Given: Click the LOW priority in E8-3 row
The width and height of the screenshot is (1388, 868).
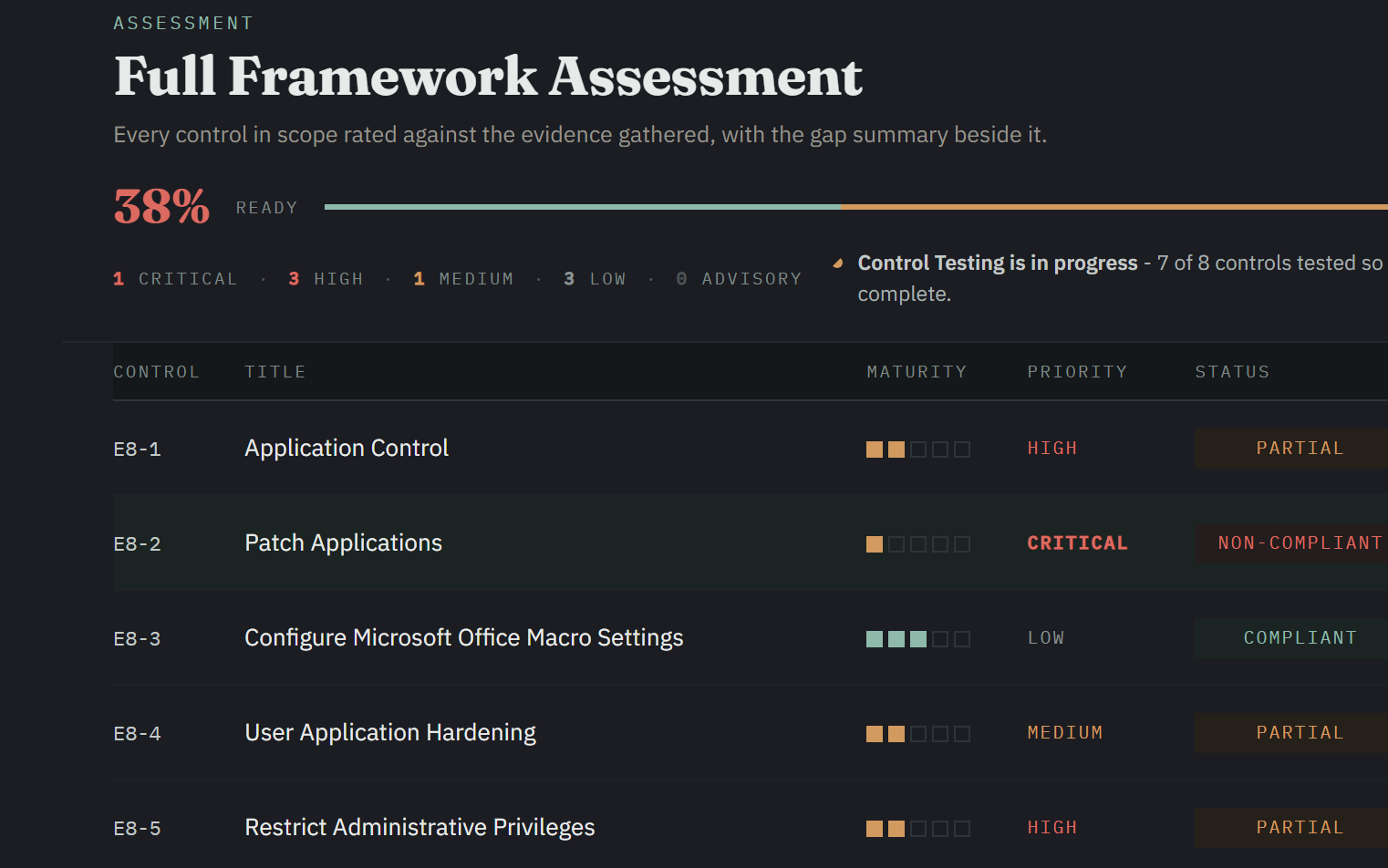Looking at the screenshot, I should point(1046,638).
